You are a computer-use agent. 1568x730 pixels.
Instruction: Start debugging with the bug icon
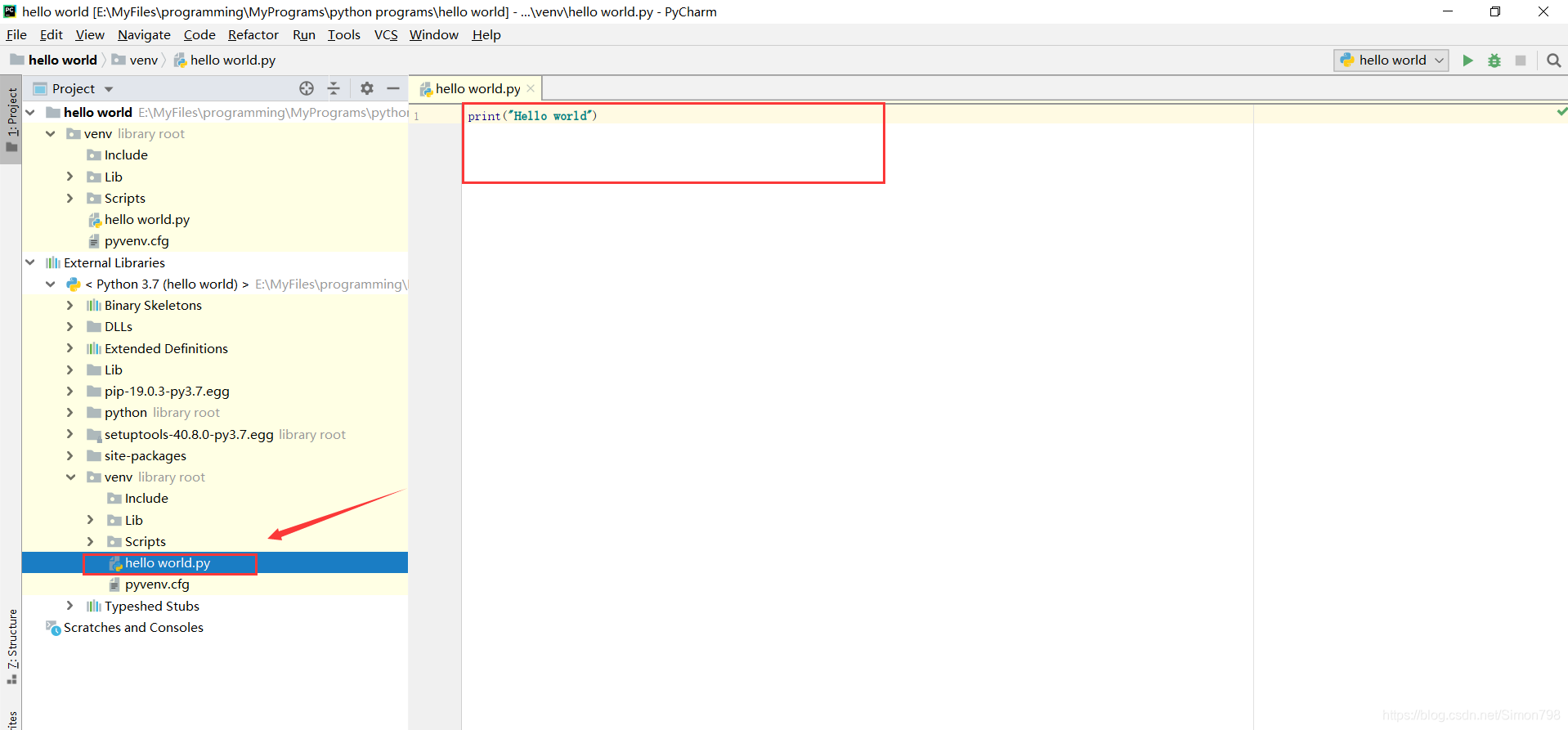point(1494,60)
